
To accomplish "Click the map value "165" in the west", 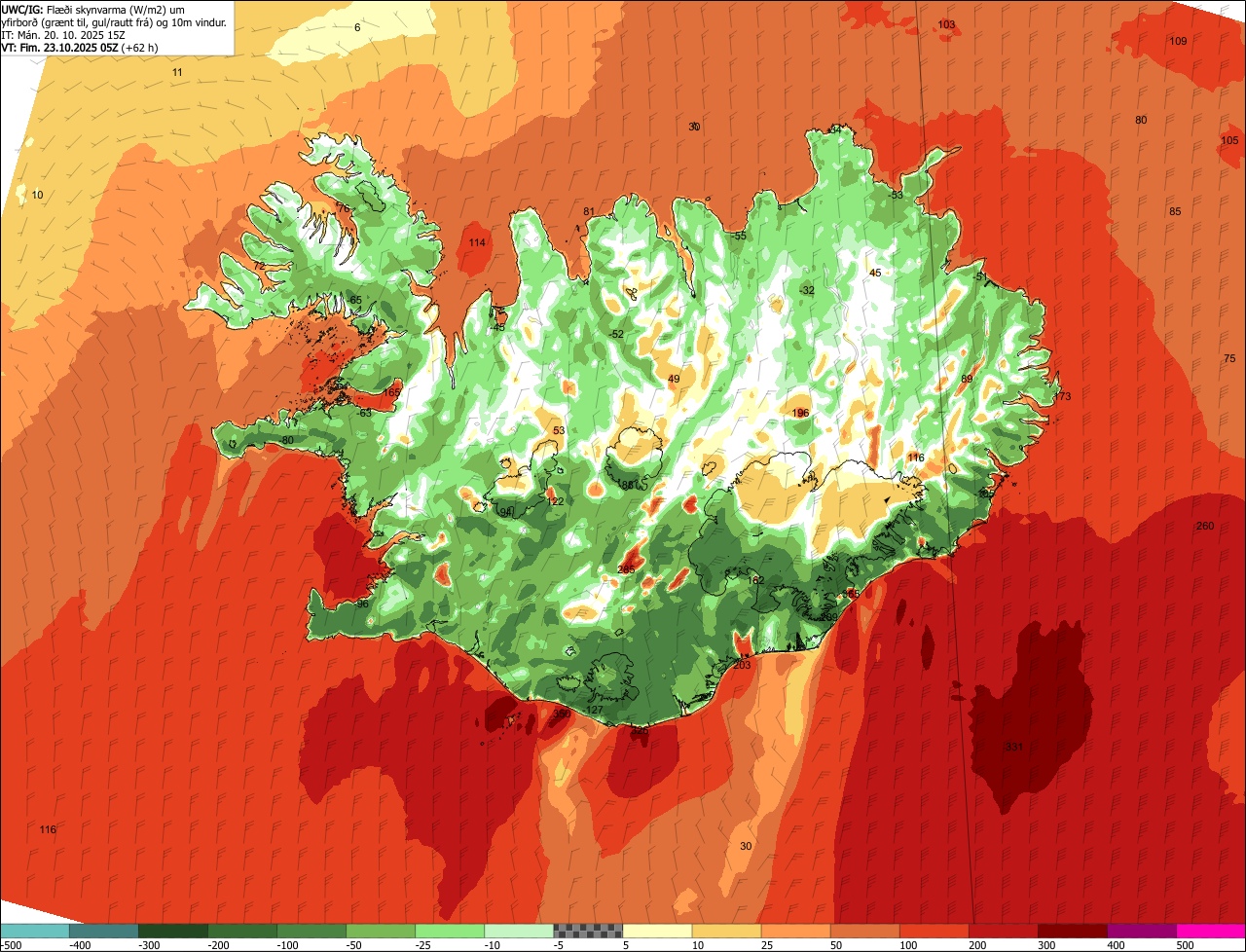I will (391, 392).
